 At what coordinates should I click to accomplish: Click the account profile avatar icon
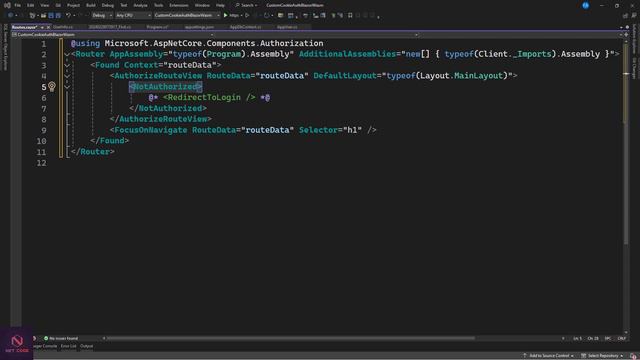click(586, 5)
